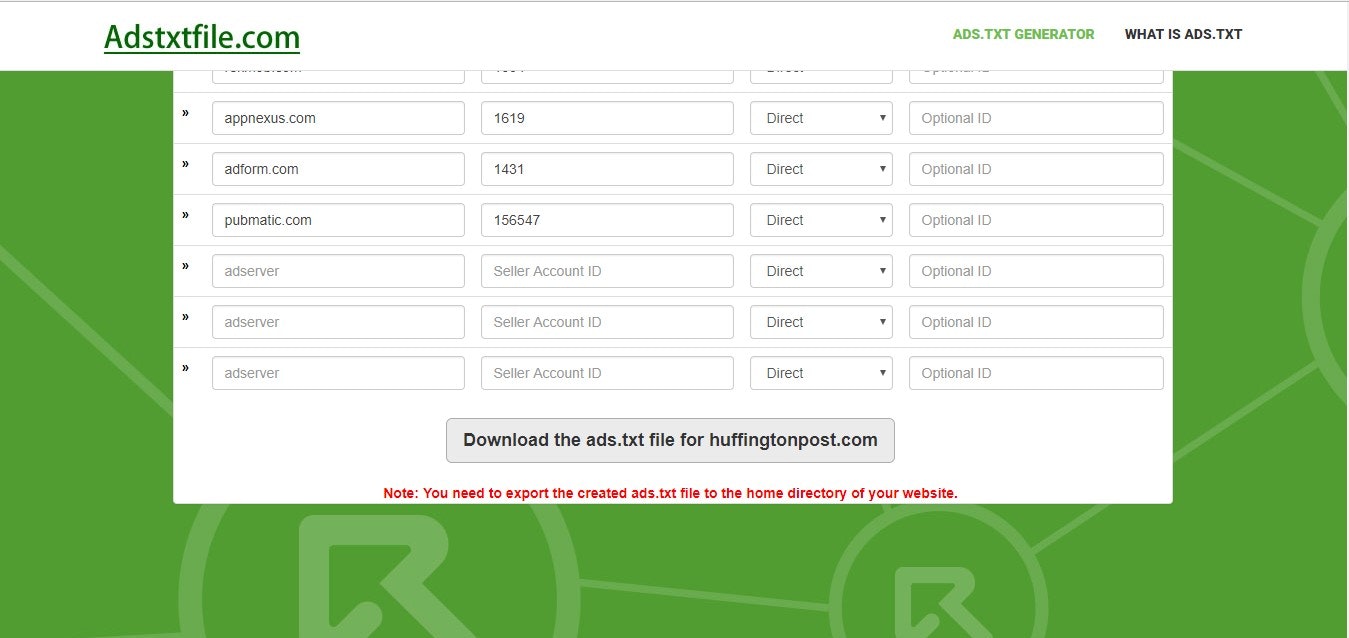Screen dimensions: 1349x638
Task: Open the ADS.TXT GENERATOR page
Action: click(x=1023, y=34)
